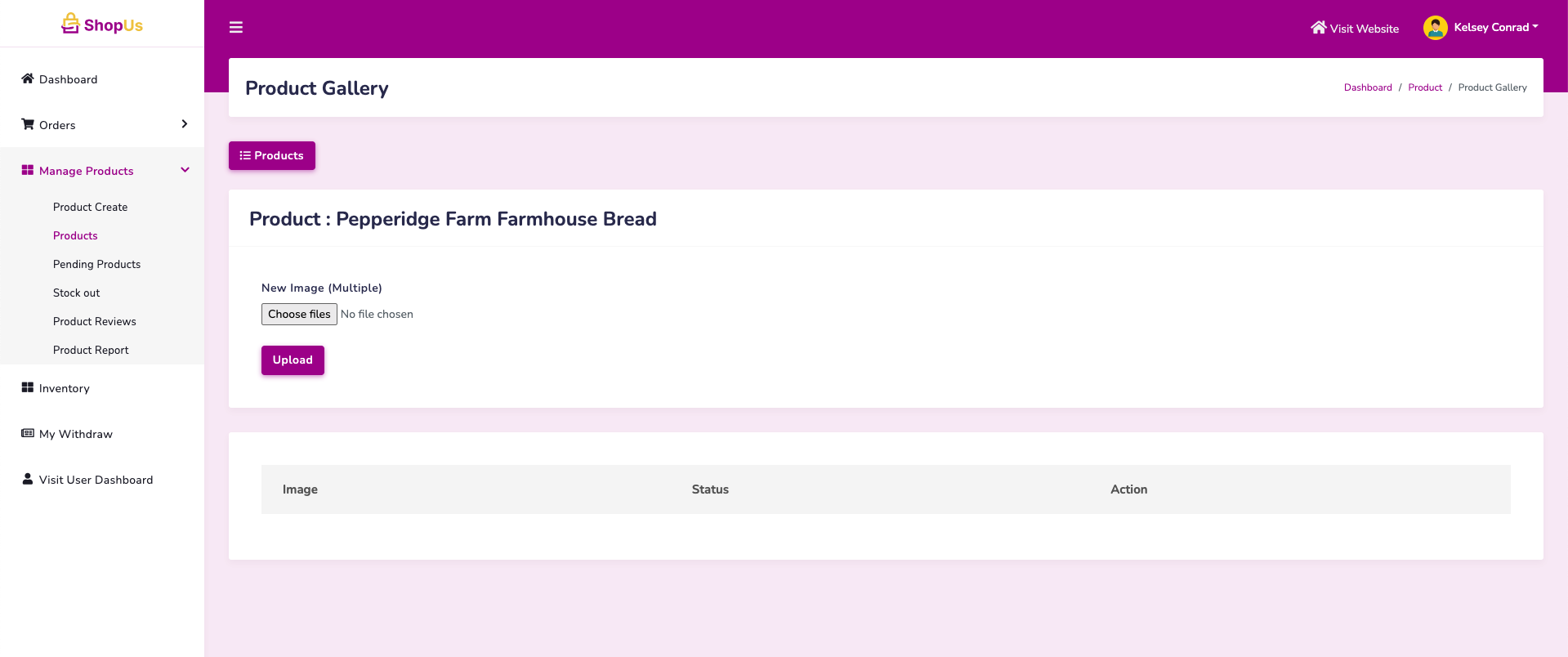This screenshot has width=1568, height=657.
Task: Click Choose files to select images
Action: click(299, 314)
